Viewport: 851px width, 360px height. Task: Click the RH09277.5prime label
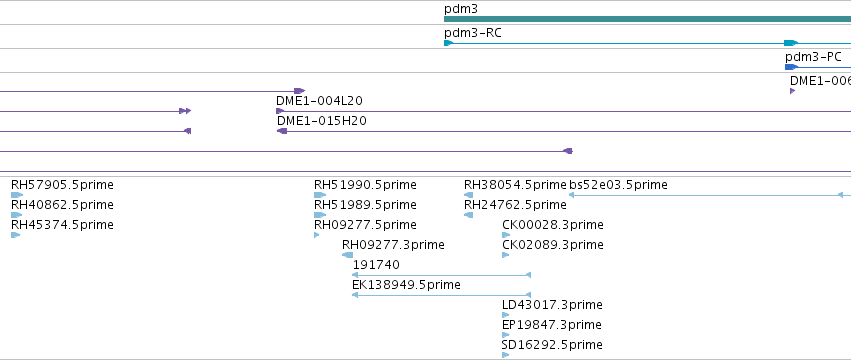tap(365, 225)
